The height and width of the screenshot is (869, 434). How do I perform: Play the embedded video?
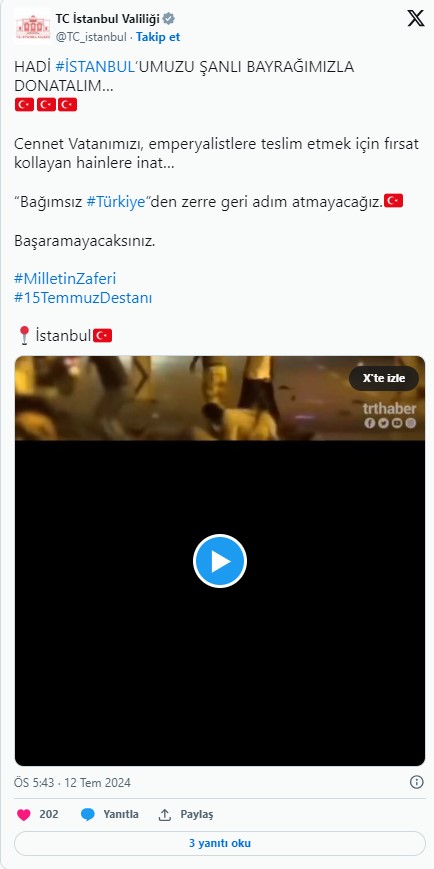coord(219,561)
